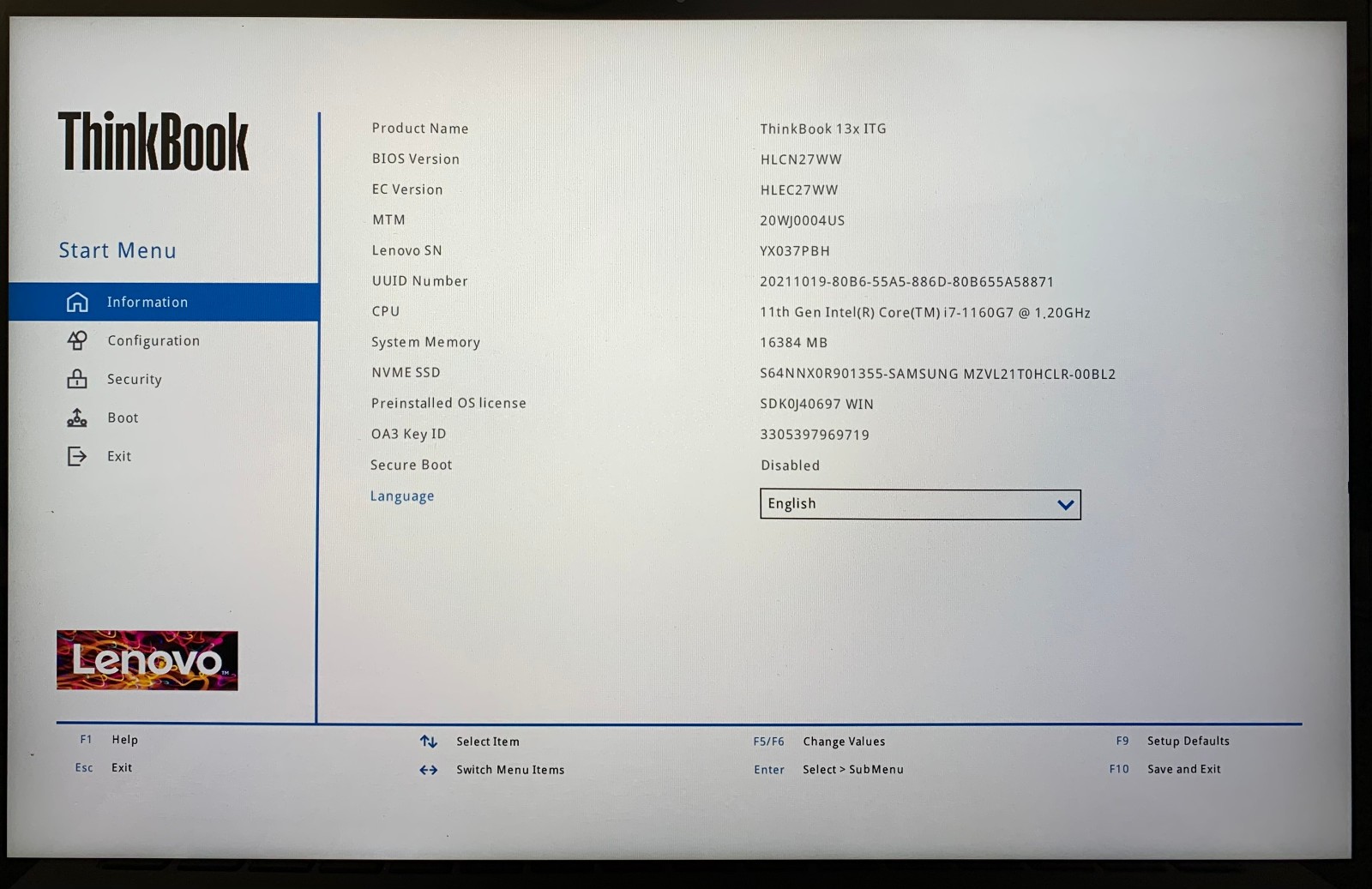Click the Product Name label
Viewport: 1372px width, 889px height.
420,129
